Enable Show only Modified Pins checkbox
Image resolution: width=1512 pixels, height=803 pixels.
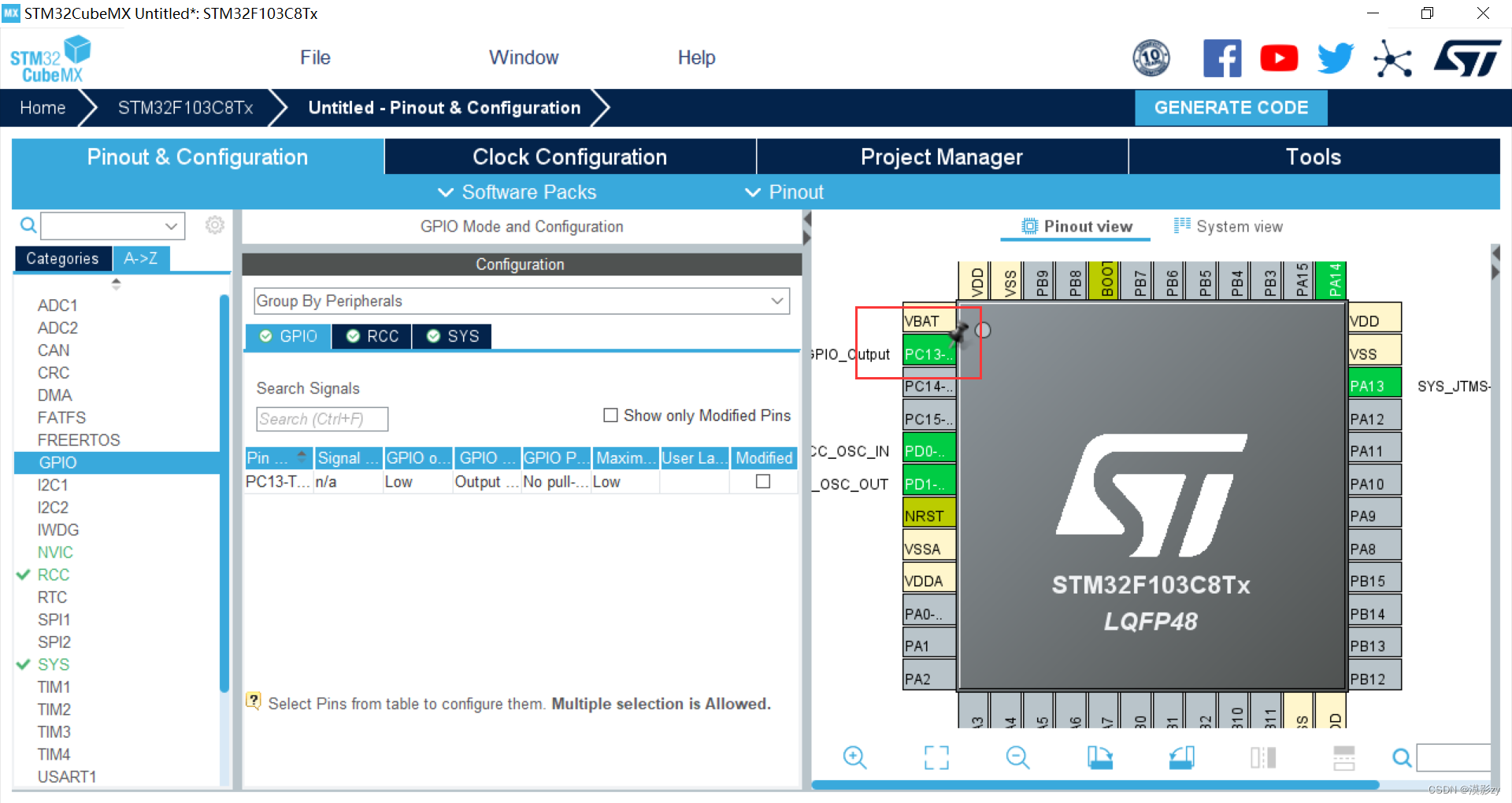610,415
